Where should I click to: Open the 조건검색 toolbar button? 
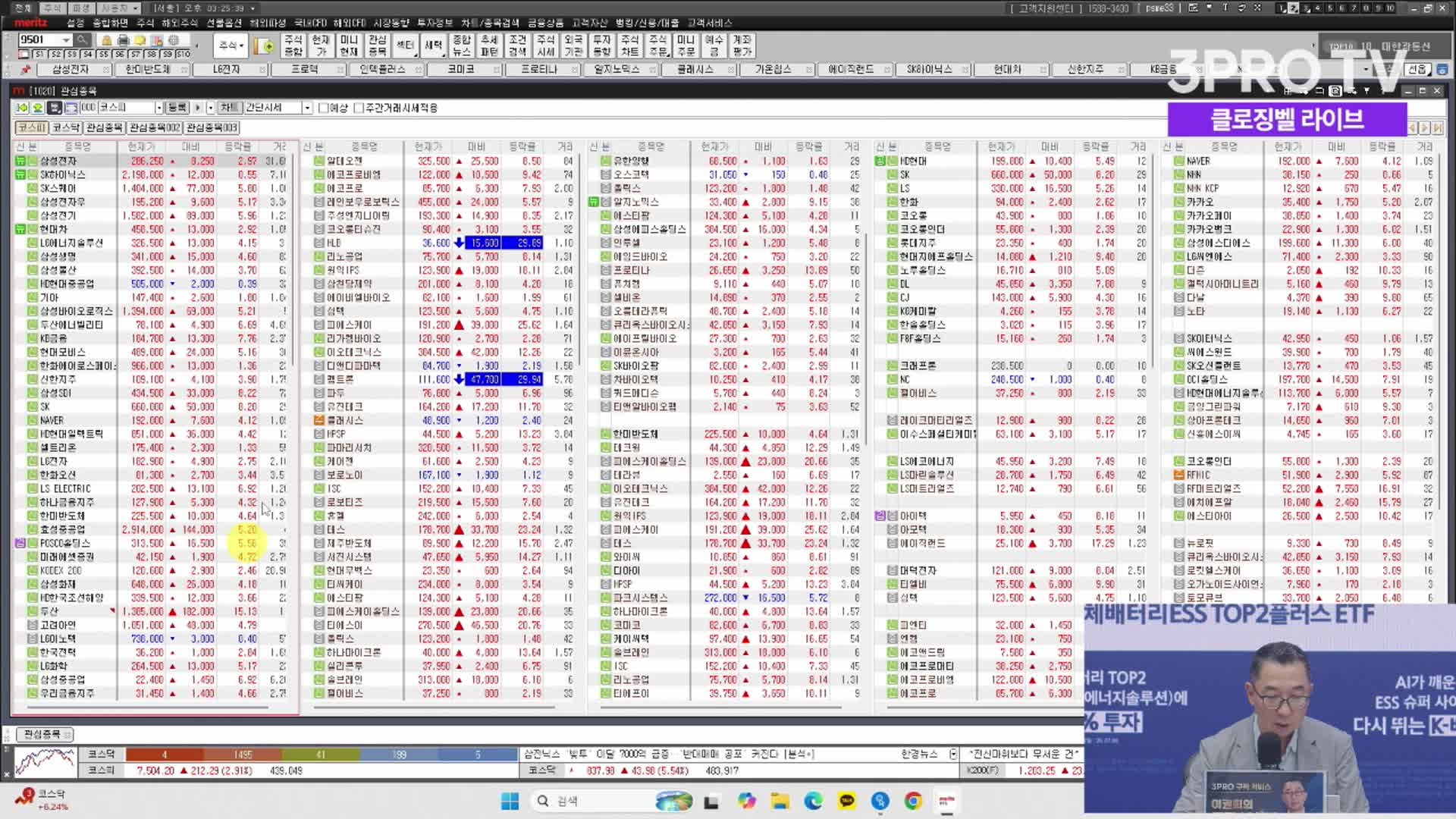click(x=517, y=45)
